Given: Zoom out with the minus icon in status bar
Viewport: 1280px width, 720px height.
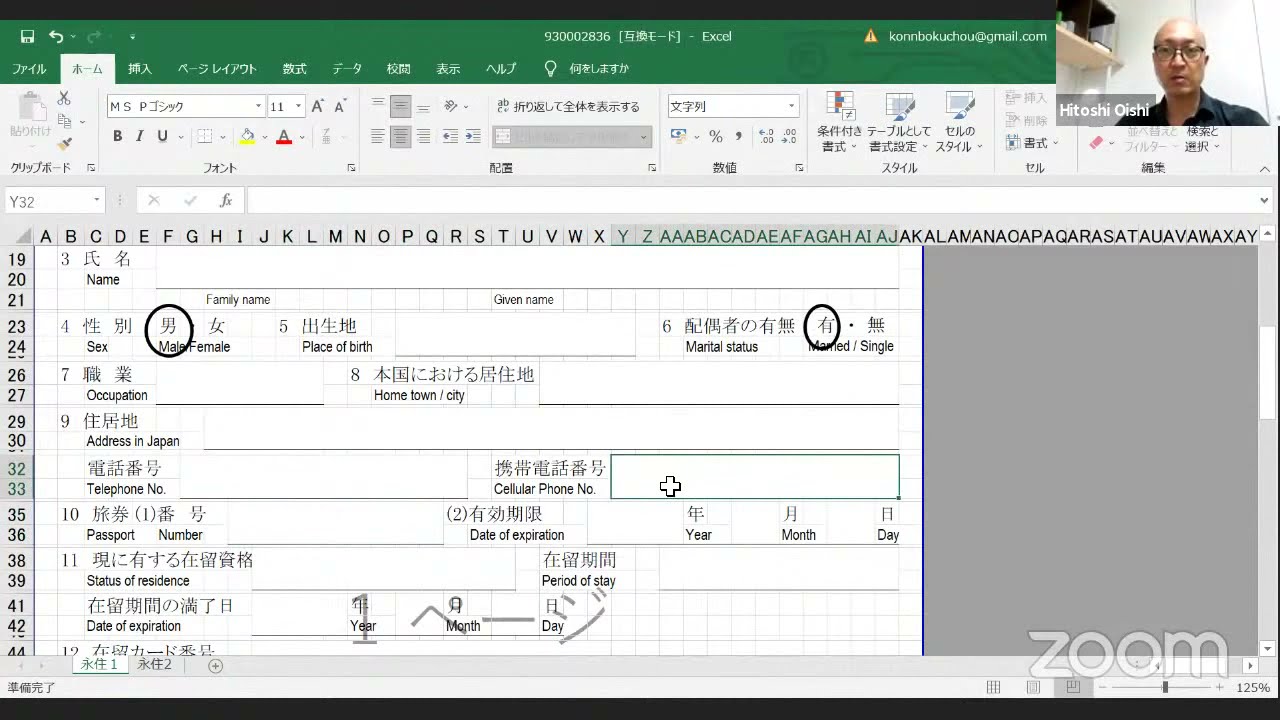Looking at the screenshot, I should 1101,688.
